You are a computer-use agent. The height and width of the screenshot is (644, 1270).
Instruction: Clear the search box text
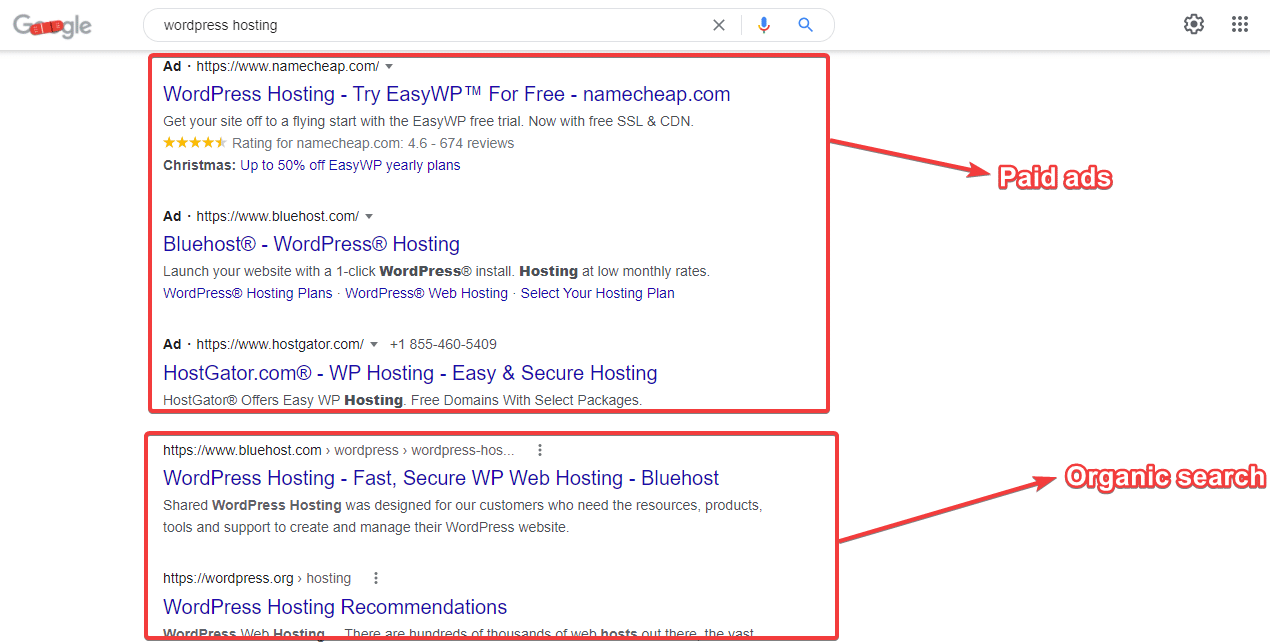point(718,25)
